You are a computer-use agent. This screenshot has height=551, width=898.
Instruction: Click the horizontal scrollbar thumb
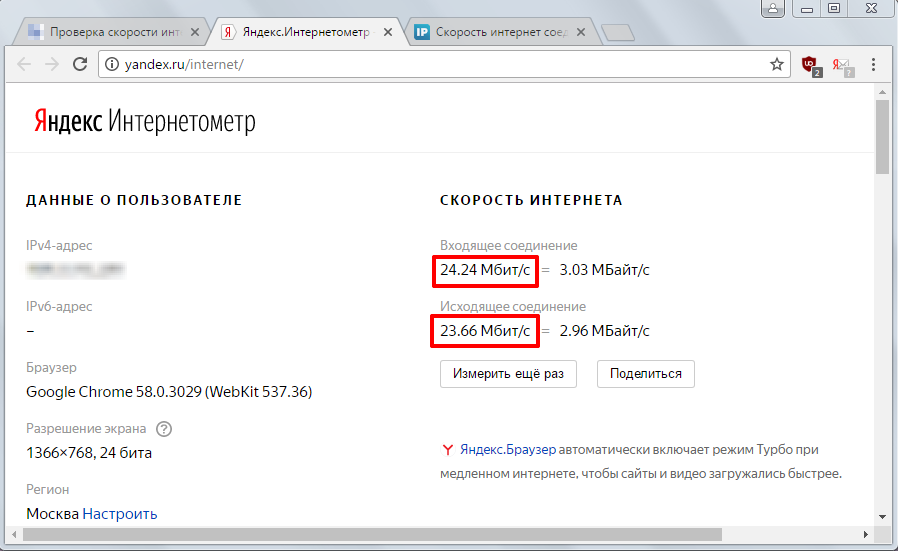click(x=372, y=534)
